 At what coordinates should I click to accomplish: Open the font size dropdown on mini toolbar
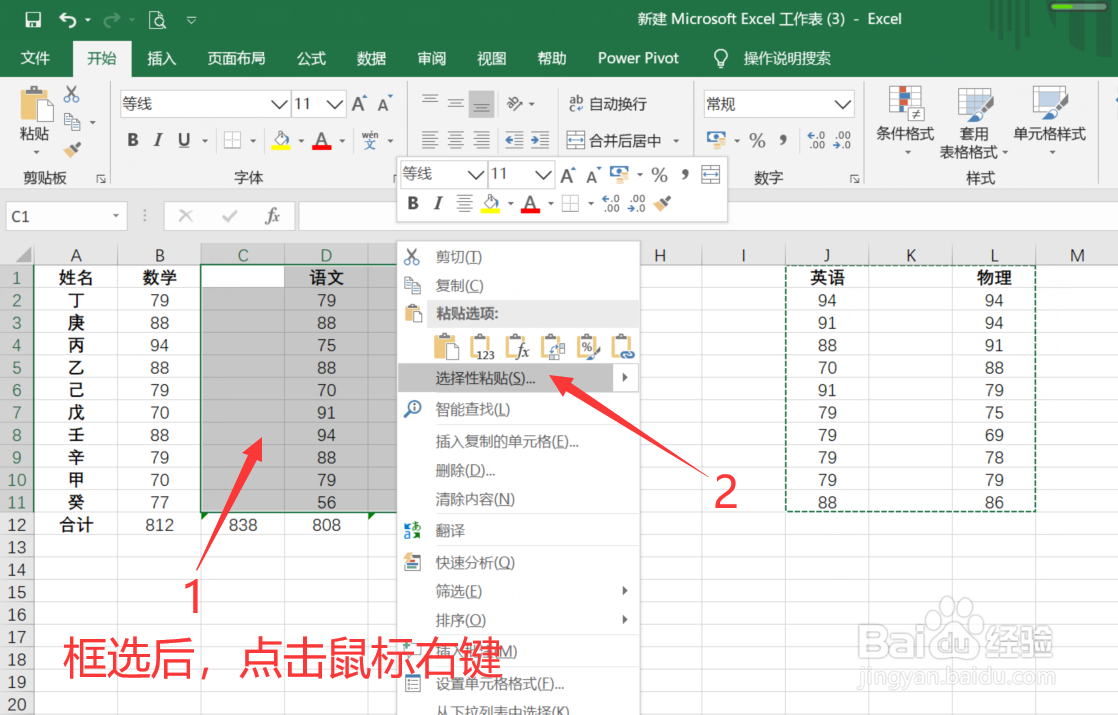tap(543, 174)
